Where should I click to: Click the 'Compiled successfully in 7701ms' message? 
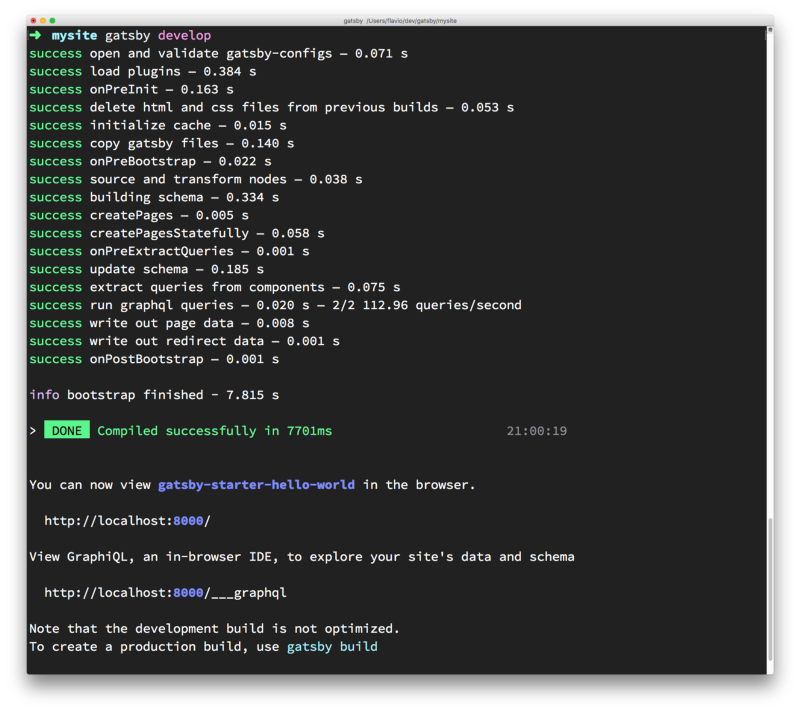tap(214, 431)
